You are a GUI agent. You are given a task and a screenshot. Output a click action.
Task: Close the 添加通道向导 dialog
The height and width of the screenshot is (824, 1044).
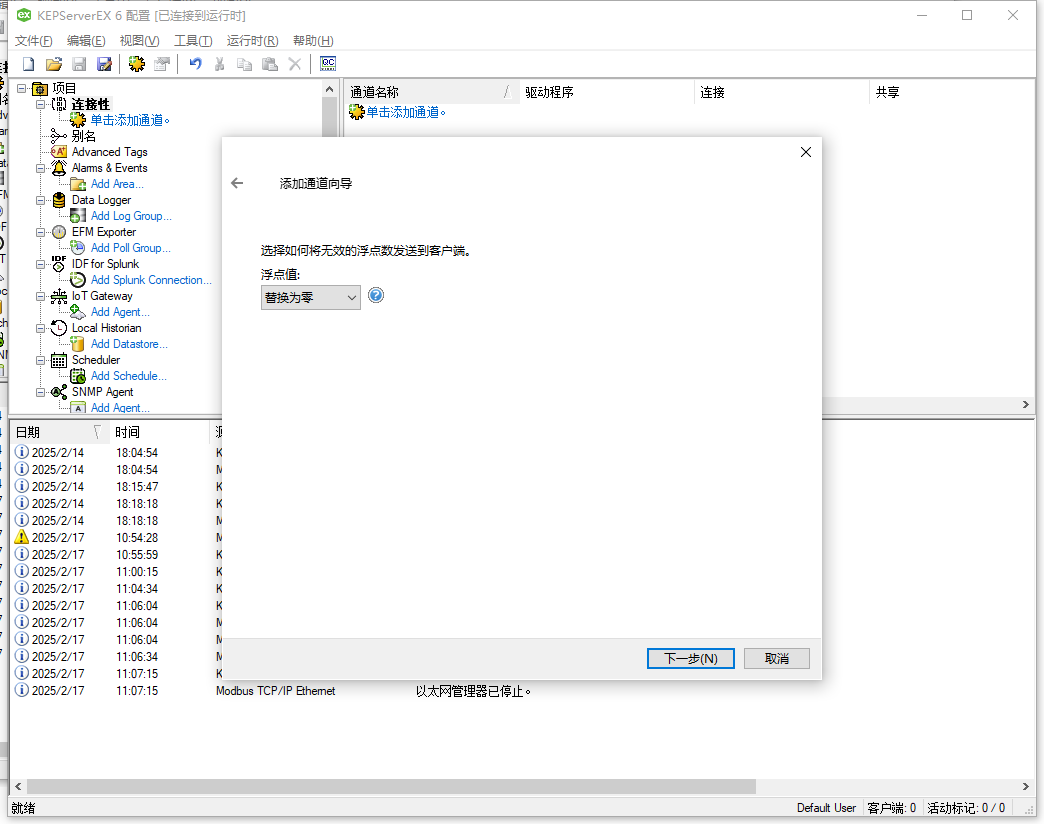click(806, 152)
